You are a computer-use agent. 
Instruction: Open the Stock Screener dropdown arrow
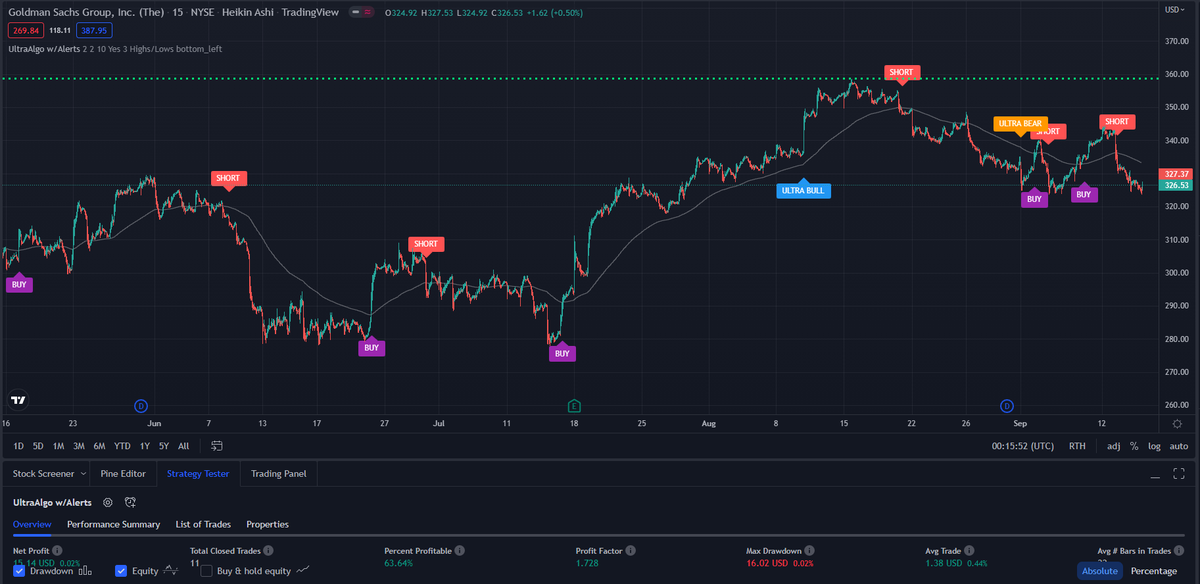(x=82, y=474)
